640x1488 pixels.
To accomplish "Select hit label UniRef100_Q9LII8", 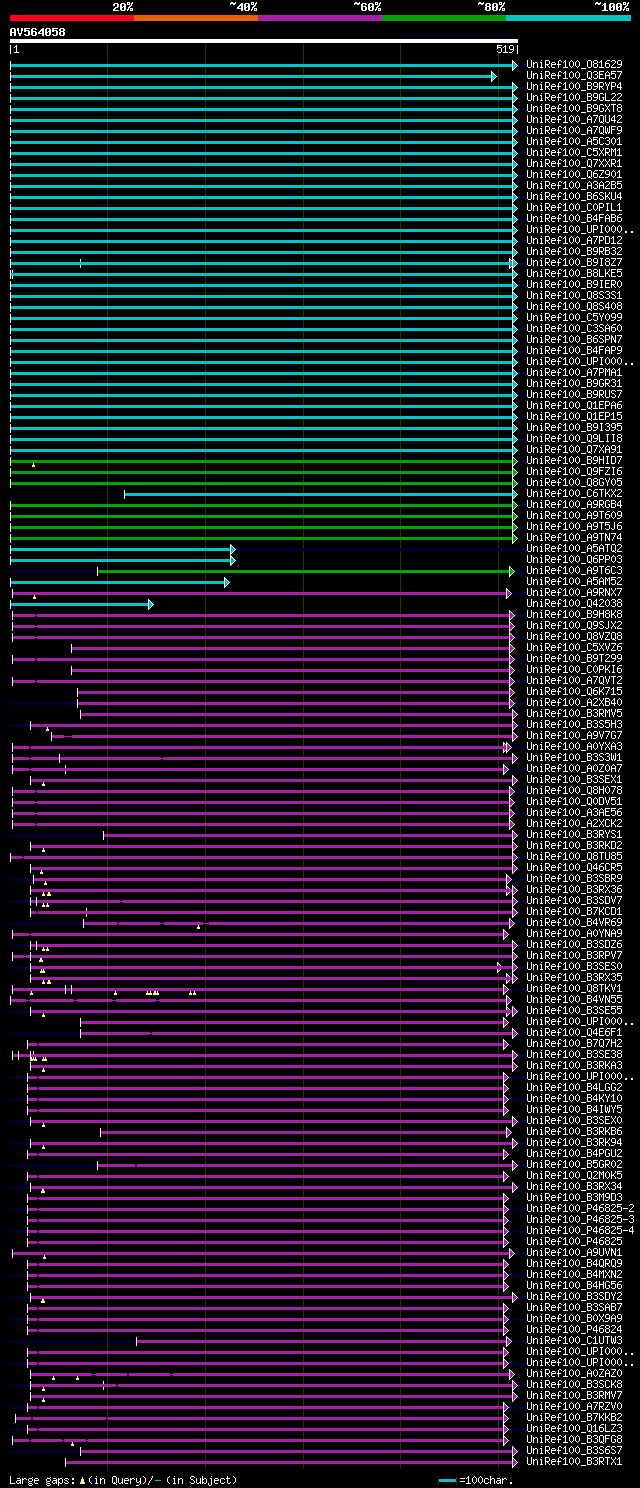I will click(x=574, y=438).
